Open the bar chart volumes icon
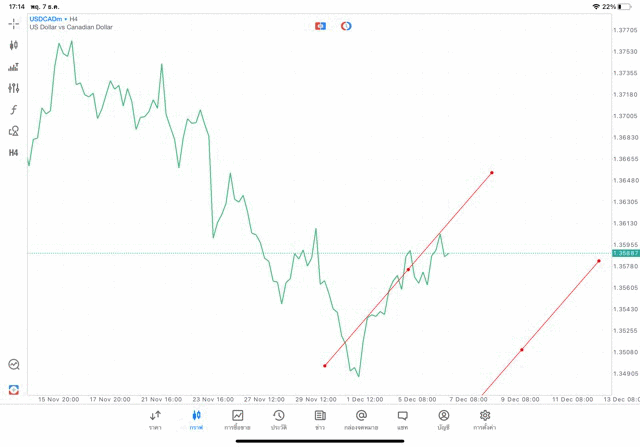 (x=14, y=67)
